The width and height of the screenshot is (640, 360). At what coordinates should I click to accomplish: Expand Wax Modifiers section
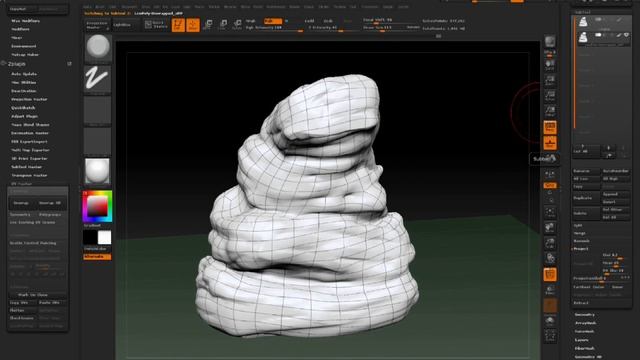click(x=25, y=21)
